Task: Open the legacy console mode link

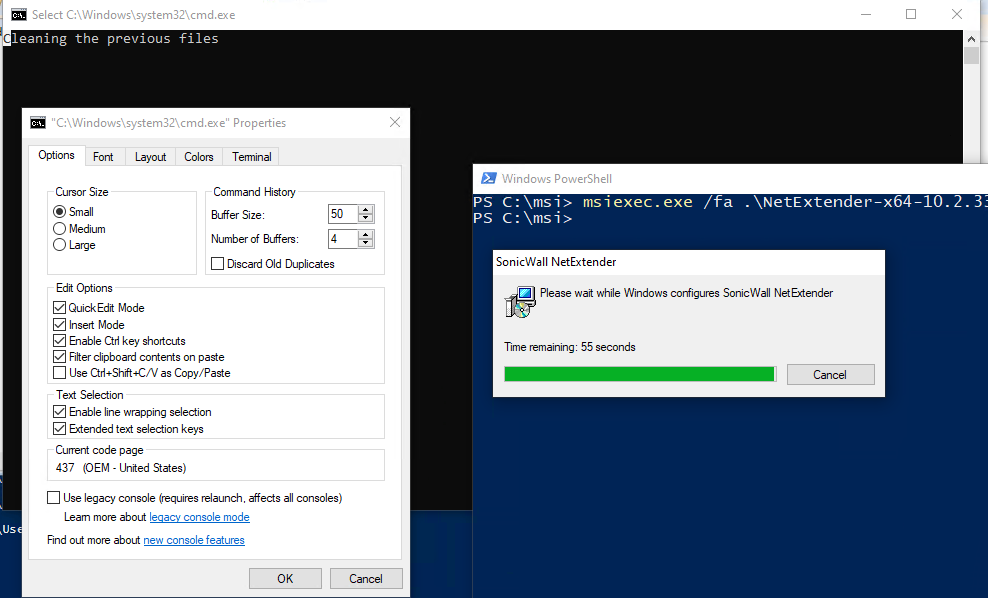Action: tap(199, 517)
